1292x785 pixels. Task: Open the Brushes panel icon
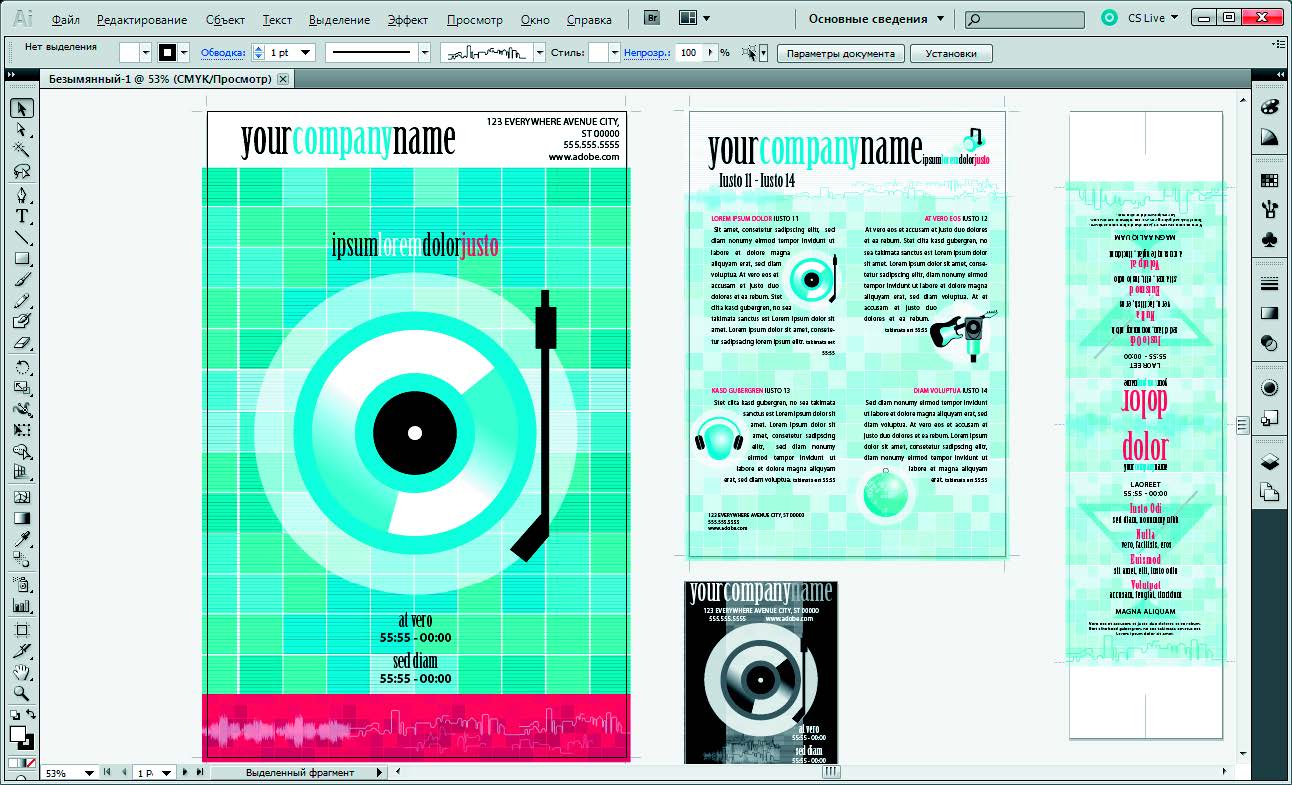coord(1269,209)
